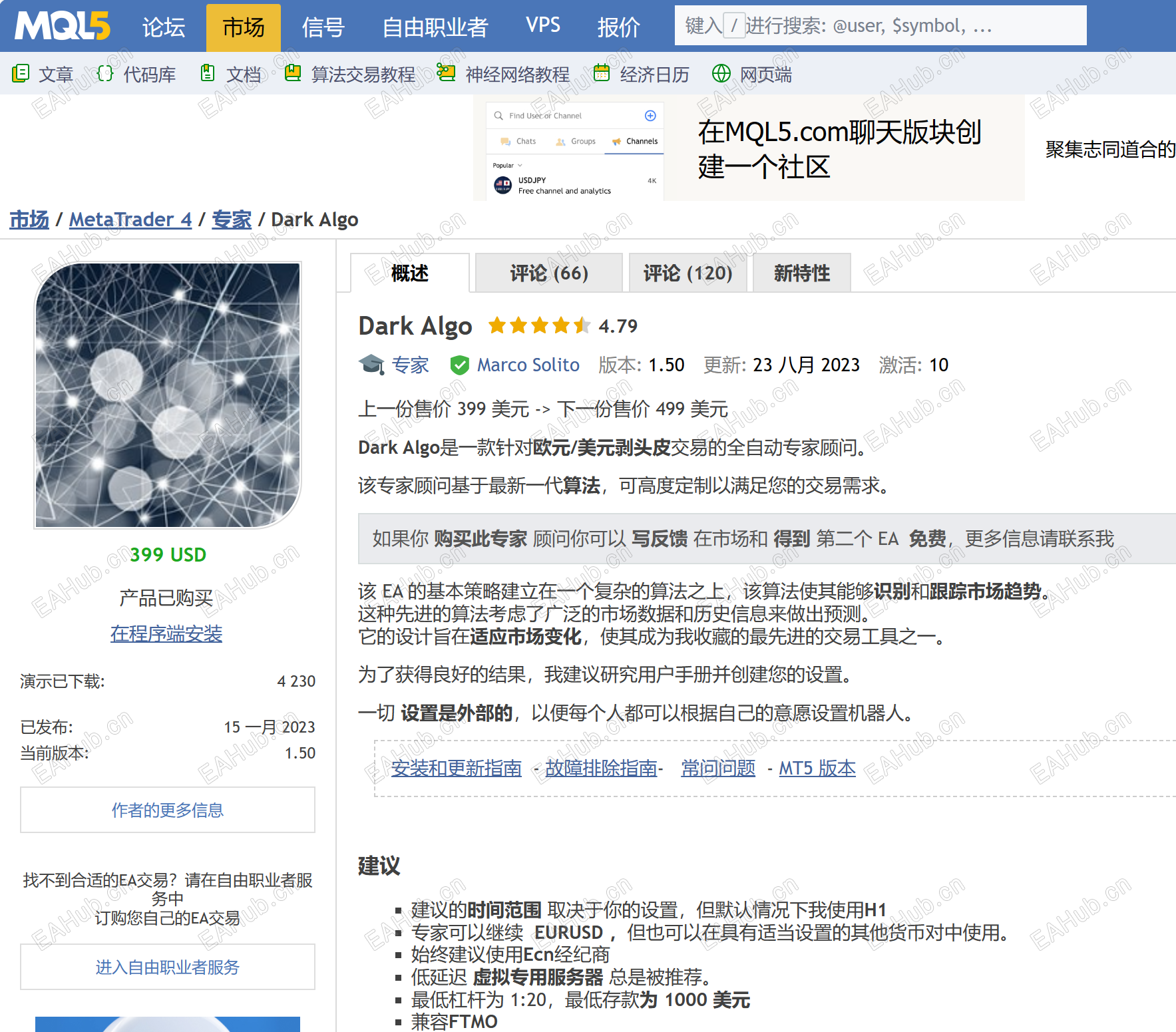Image resolution: width=1176 pixels, height=1032 pixels.
Task: Open the 常问问题 FAQ link
Action: click(x=718, y=768)
